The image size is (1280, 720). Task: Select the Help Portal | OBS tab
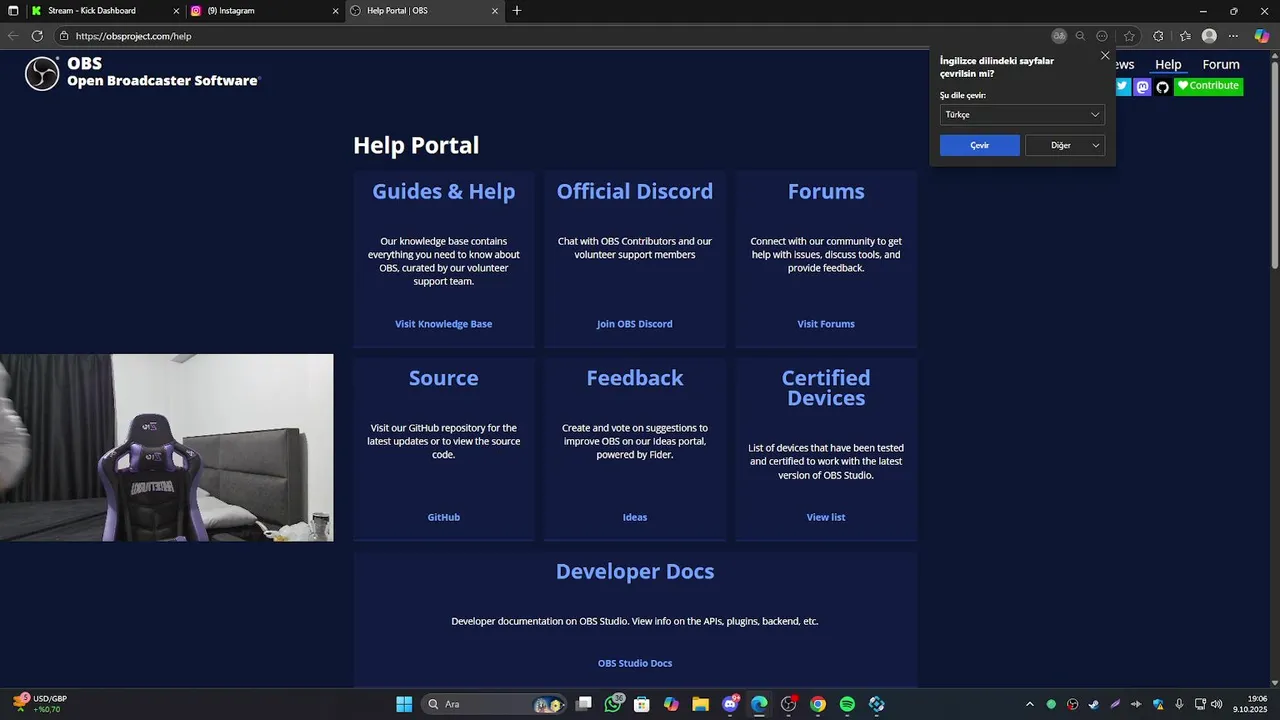pos(424,11)
